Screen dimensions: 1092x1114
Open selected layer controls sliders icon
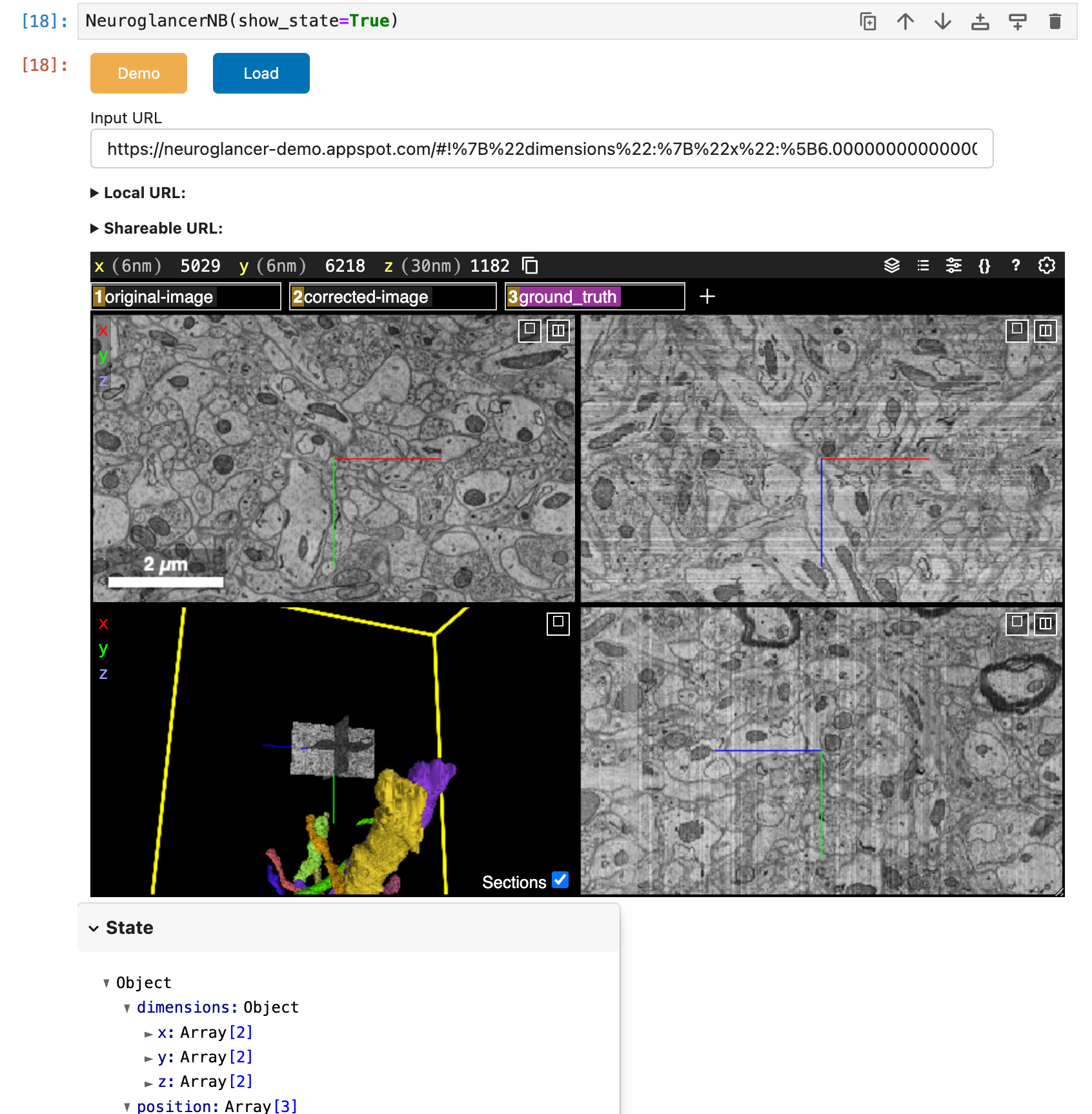pyautogui.click(x=954, y=265)
